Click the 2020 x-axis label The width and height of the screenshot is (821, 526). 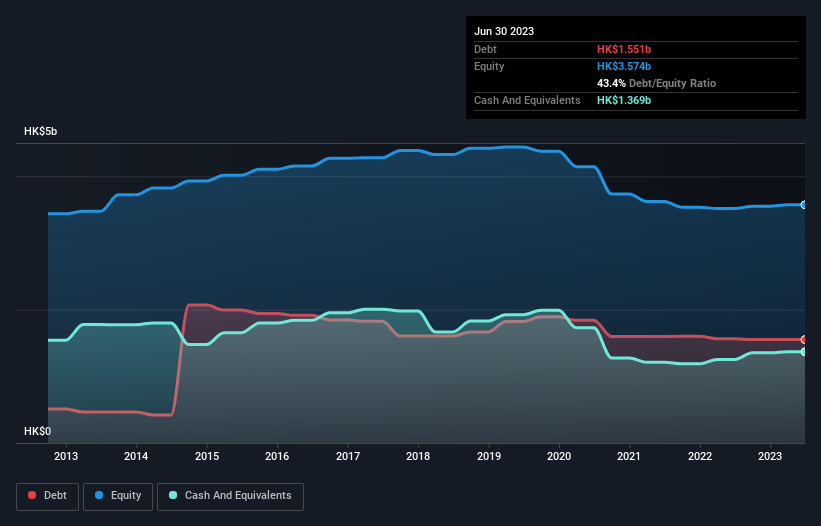click(x=559, y=456)
